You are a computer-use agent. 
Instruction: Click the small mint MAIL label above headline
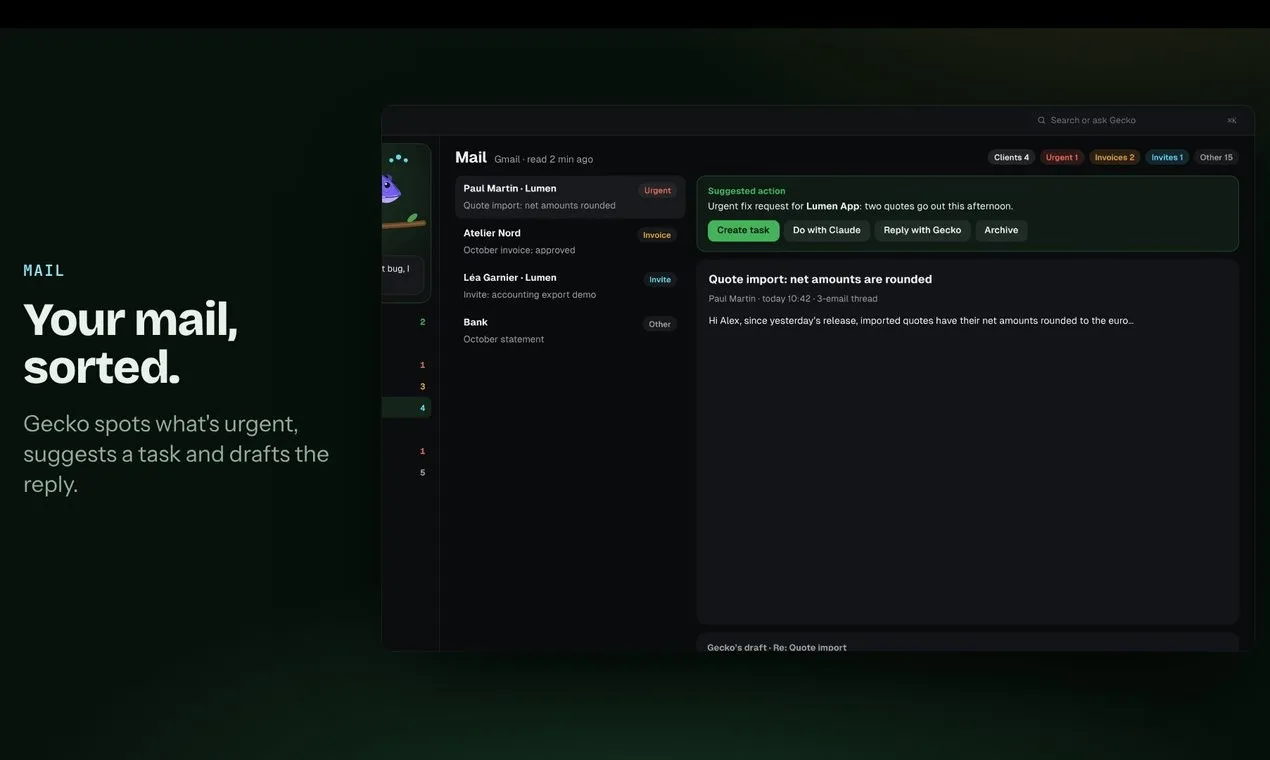pyautogui.click(x=44, y=270)
